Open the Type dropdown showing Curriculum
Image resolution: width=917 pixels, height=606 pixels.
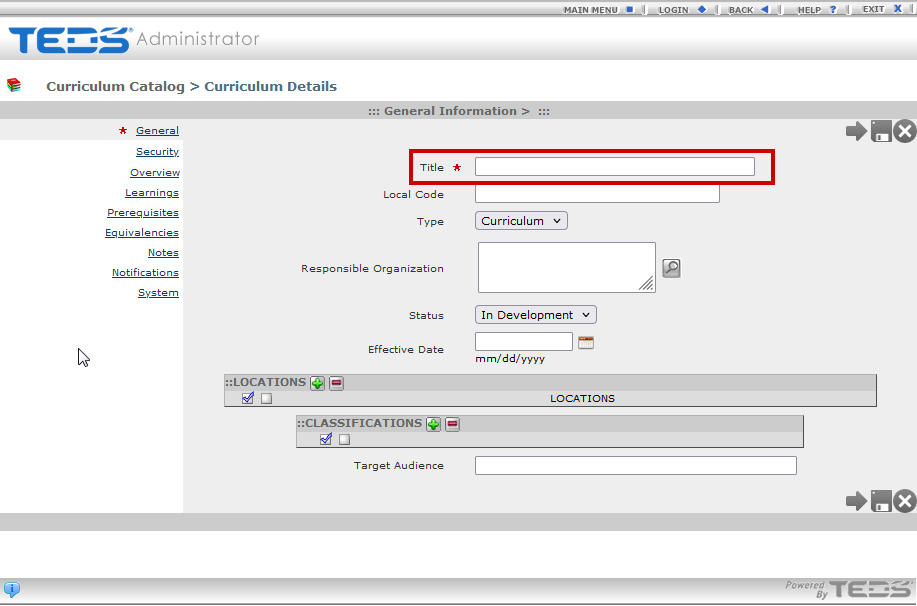521,221
